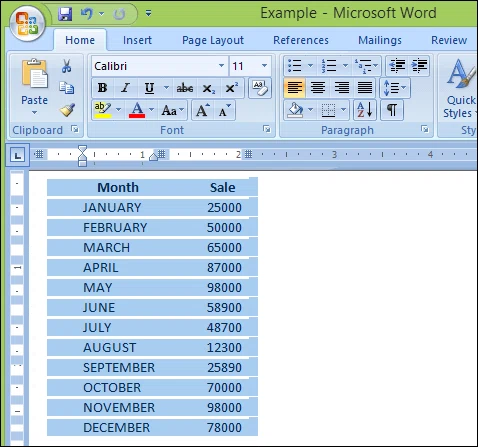Viewport: 478px width, 447px height.
Task: Toggle Subscript formatting
Action: [209, 88]
